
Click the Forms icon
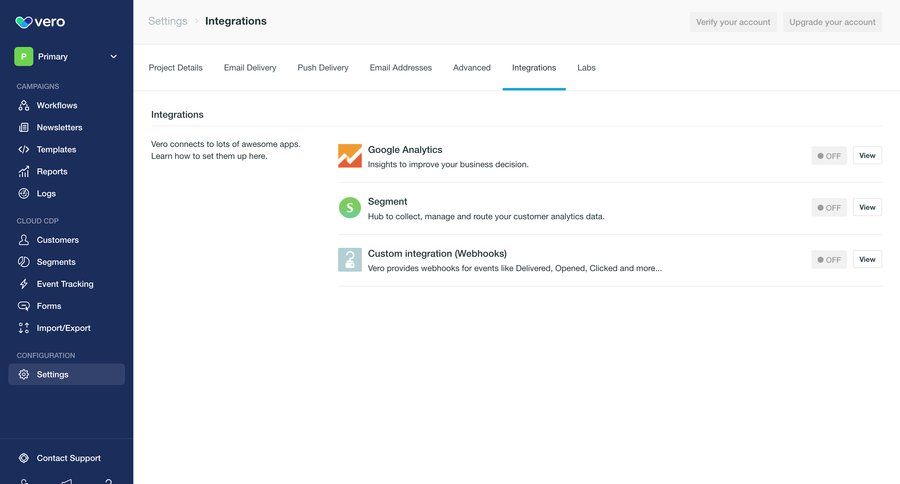(24, 306)
